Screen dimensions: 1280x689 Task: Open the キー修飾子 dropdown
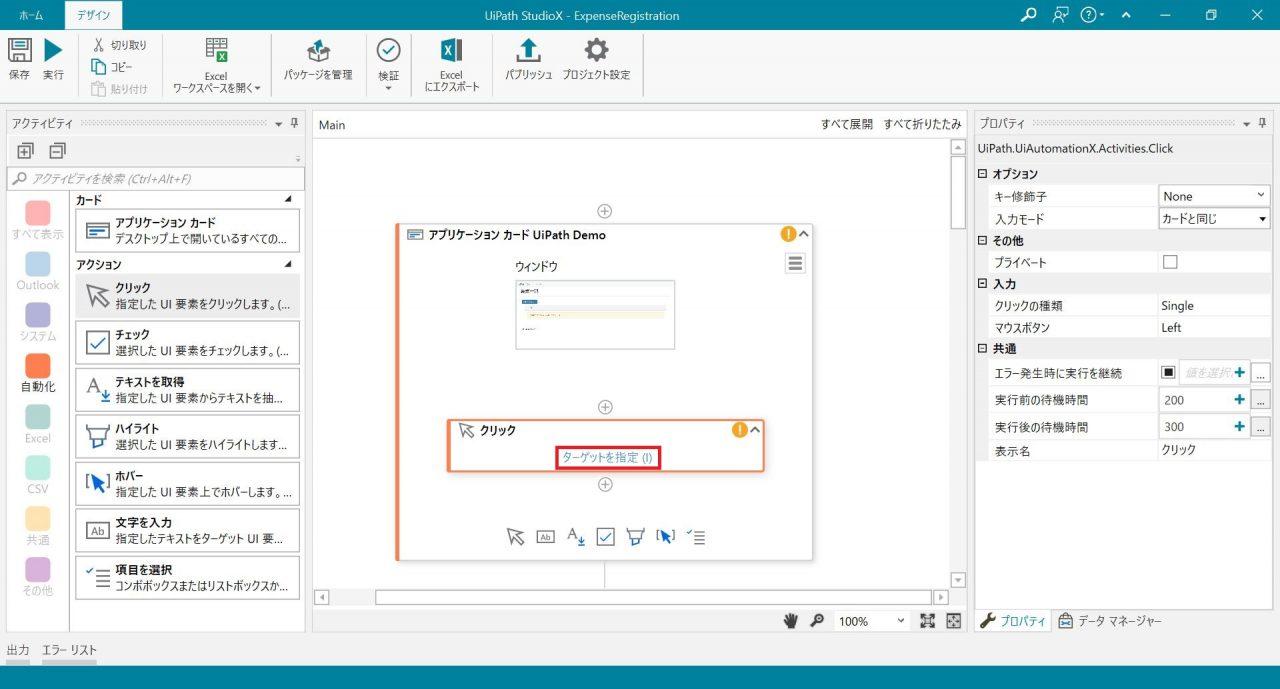point(1214,196)
